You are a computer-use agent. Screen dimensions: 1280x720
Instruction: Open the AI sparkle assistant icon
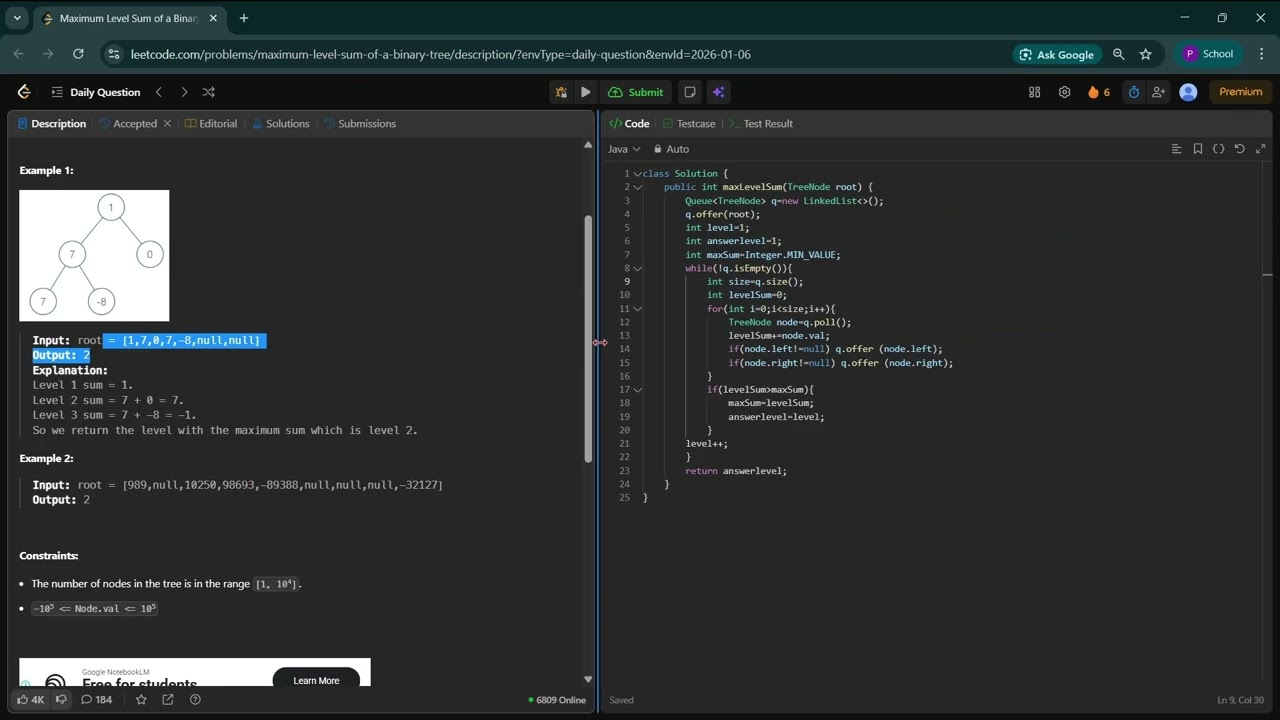(x=718, y=92)
